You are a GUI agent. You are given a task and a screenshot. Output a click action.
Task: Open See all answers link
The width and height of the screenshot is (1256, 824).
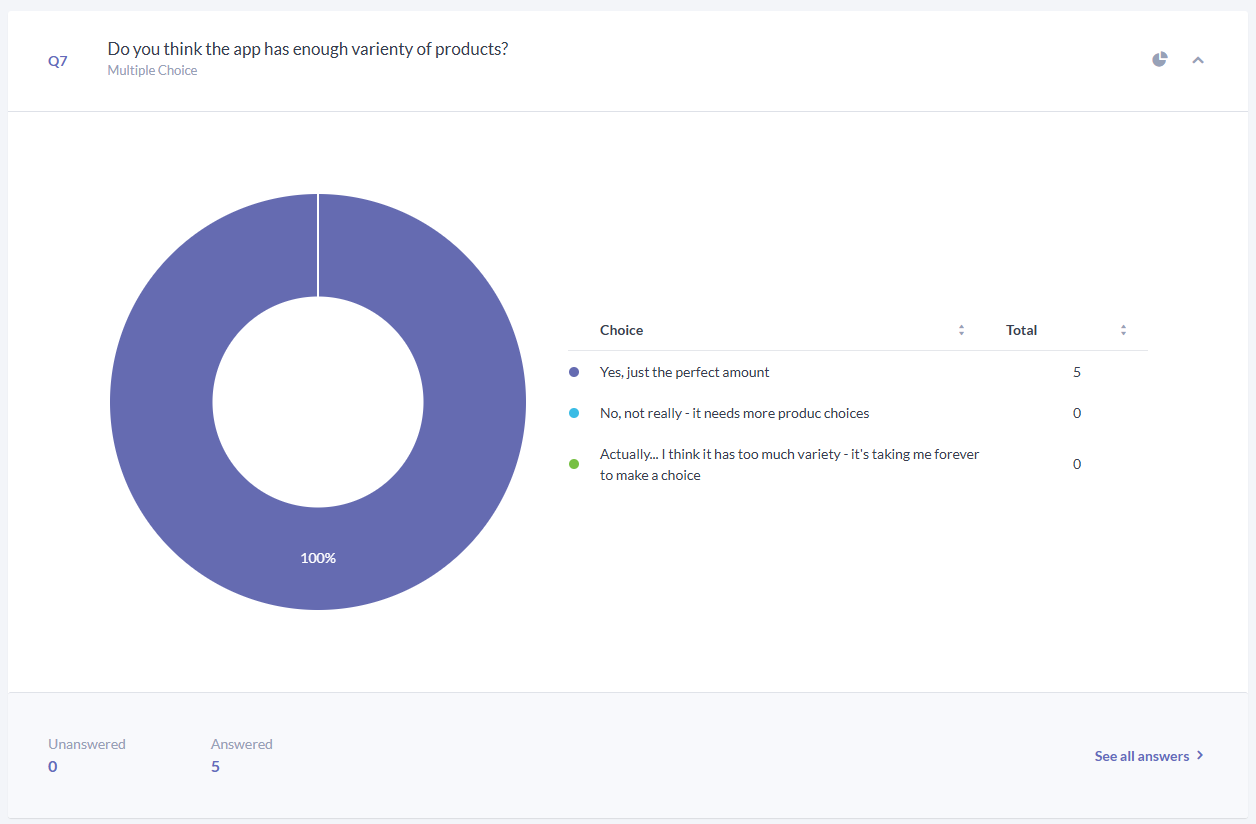click(x=1142, y=756)
